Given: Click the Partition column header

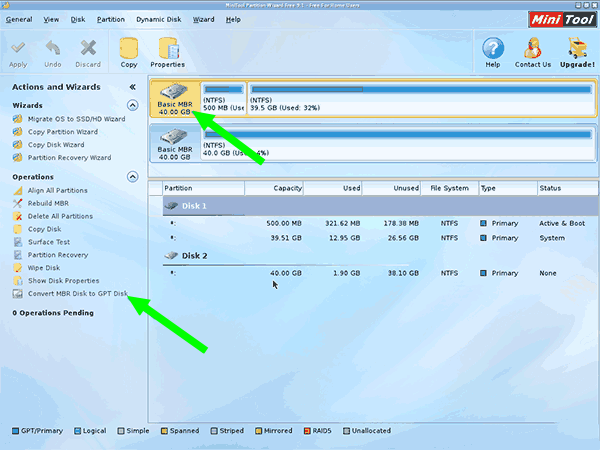Looking at the screenshot, I should [204, 188].
